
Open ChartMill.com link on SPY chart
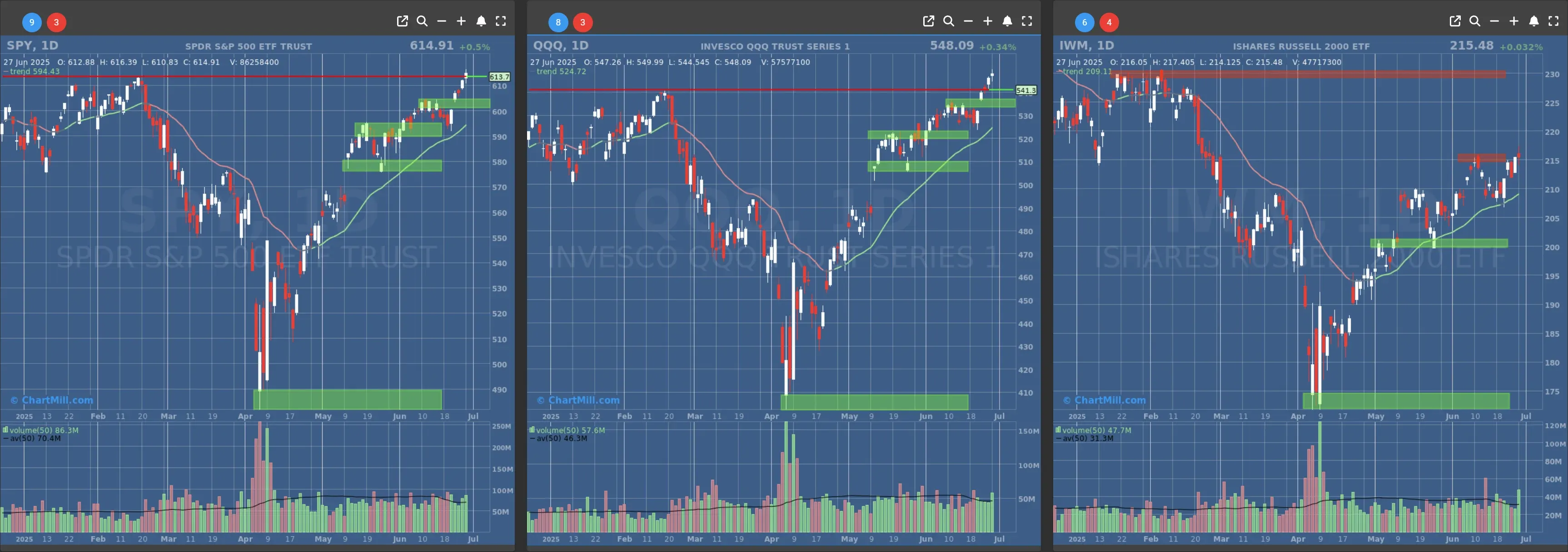[52, 400]
